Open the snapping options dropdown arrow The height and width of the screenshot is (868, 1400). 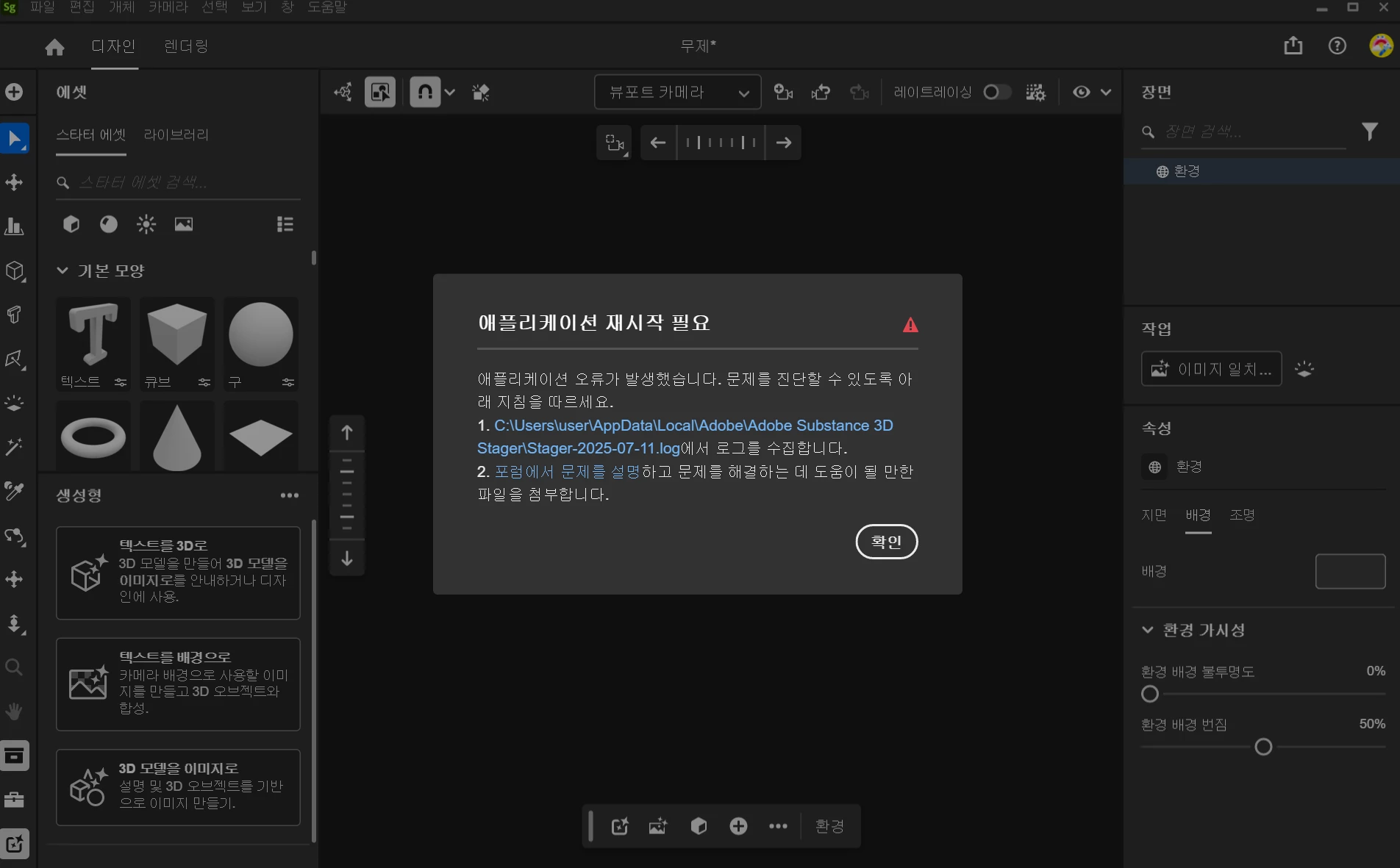coord(450,92)
